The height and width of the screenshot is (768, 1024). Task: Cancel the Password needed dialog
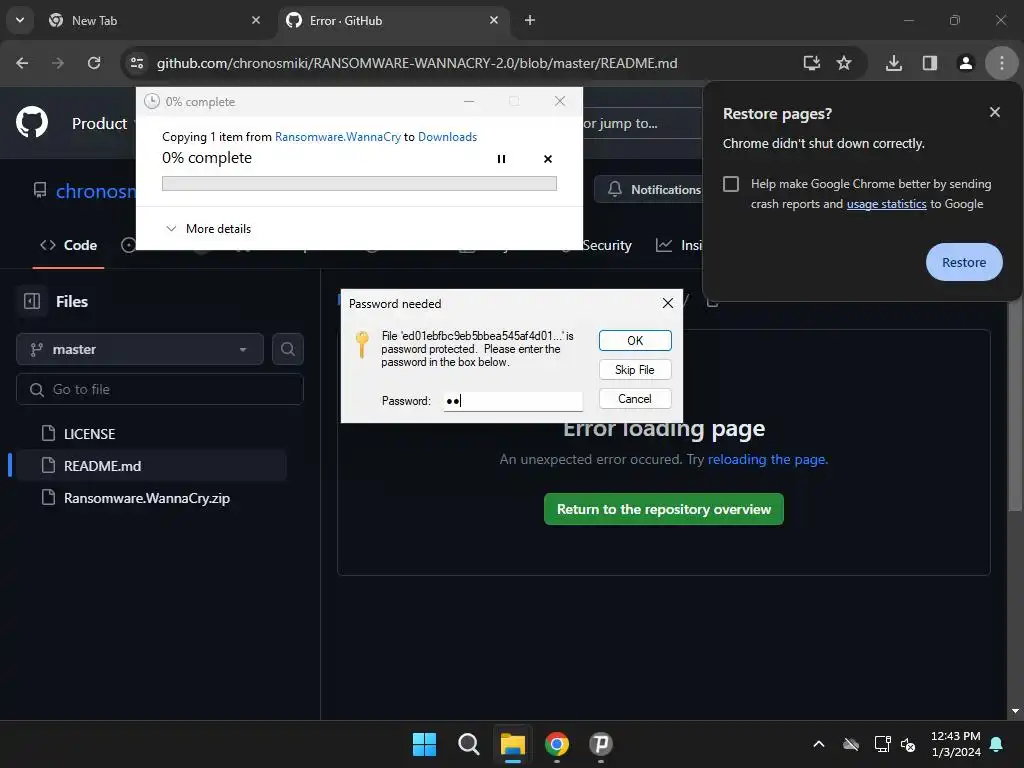(635, 398)
